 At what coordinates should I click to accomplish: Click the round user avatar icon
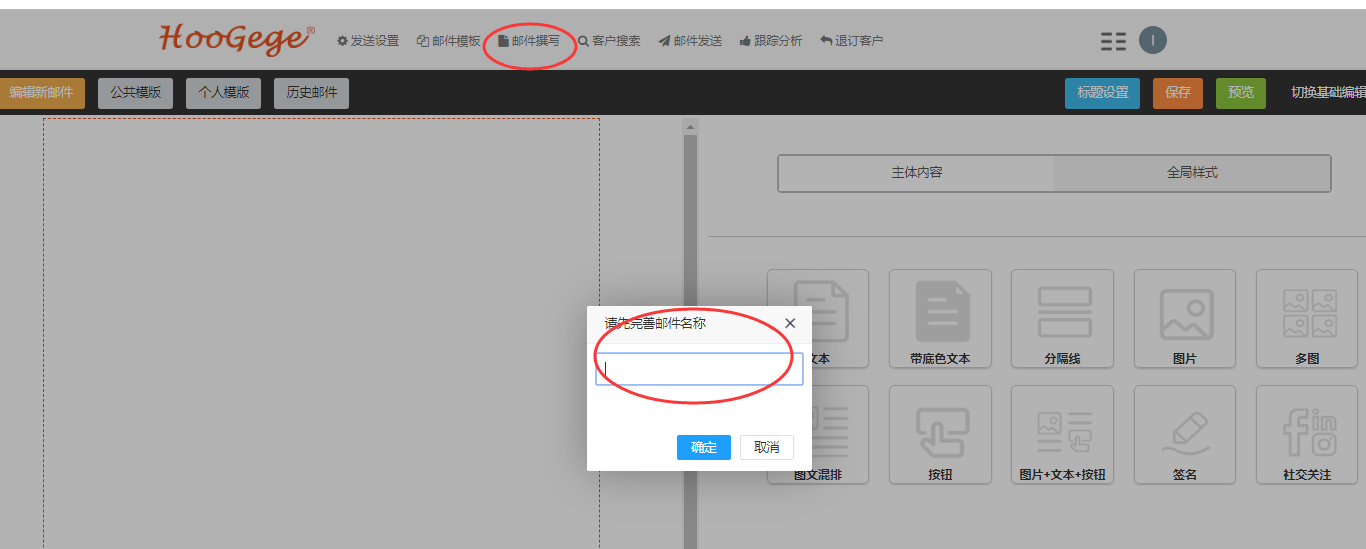click(1153, 40)
